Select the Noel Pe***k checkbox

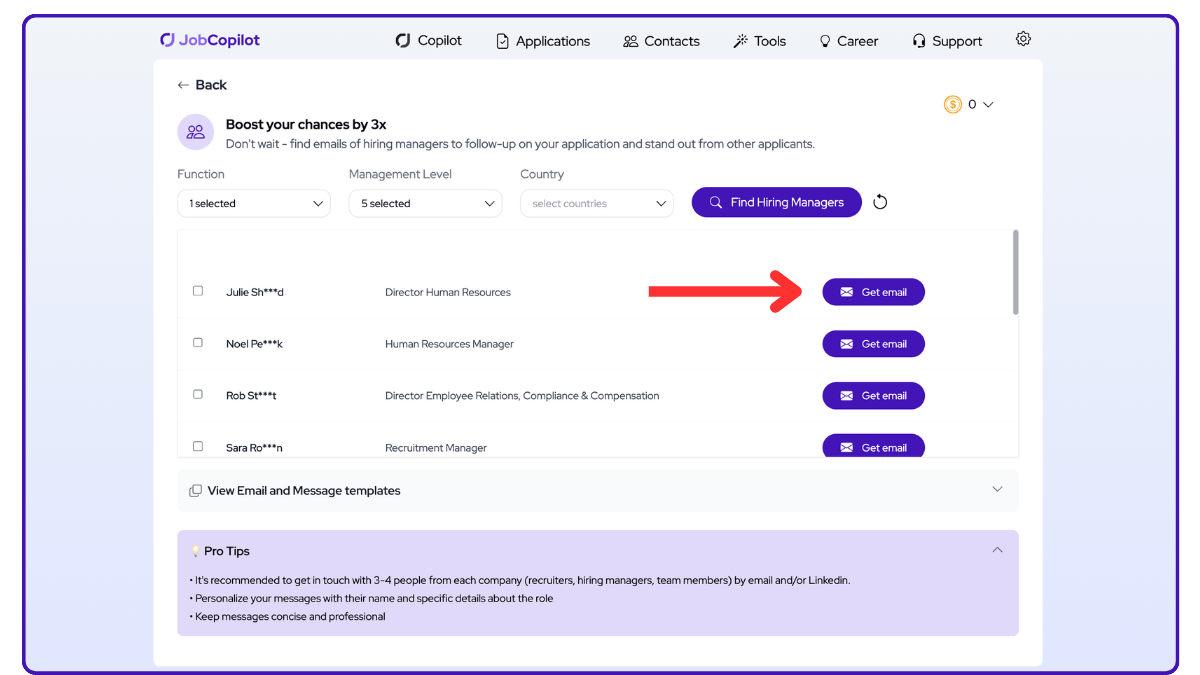pos(198,343)
